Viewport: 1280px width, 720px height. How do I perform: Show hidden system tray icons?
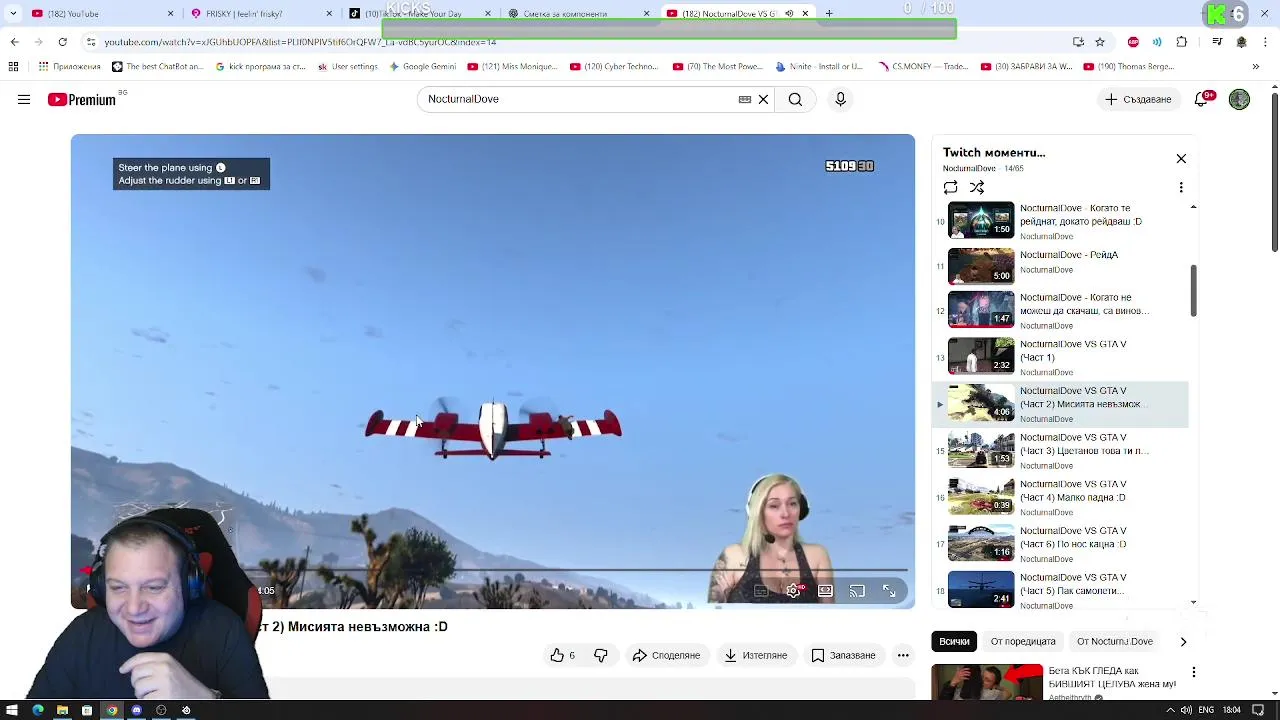pos(1170,710)
